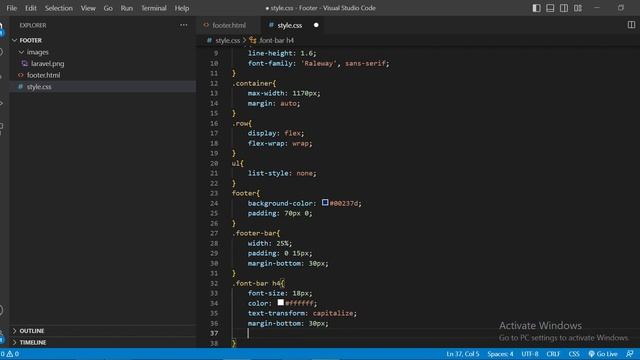Open customize layout icon

pos(578,8)
